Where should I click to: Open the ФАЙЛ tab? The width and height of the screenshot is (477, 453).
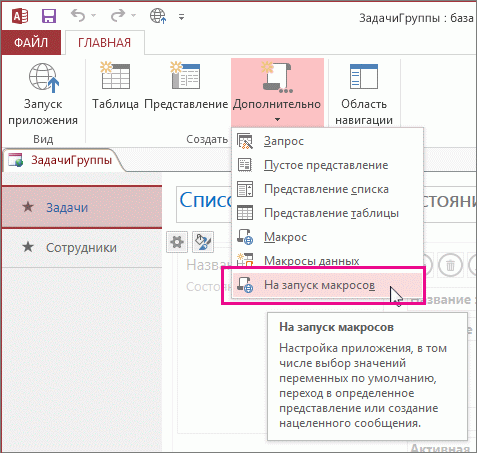coord(31,42)
